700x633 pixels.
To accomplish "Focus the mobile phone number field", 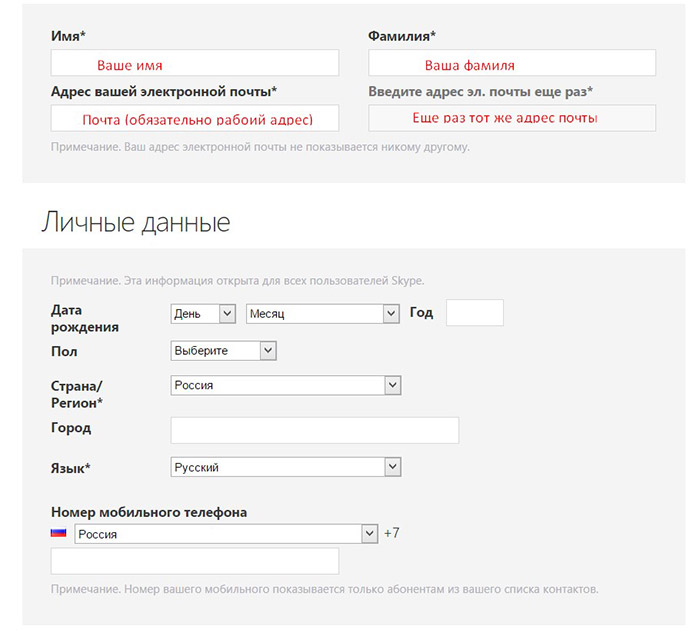I will pyautogui.click(x=195, y=561).
